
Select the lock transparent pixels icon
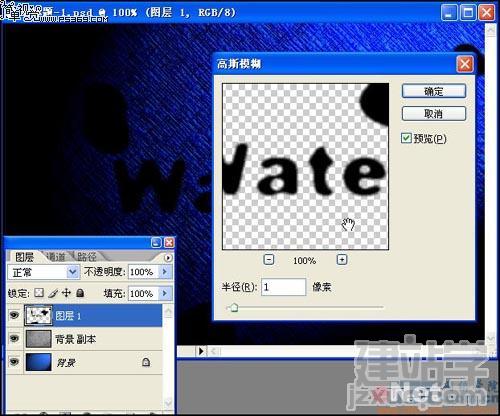coord(39,293)
